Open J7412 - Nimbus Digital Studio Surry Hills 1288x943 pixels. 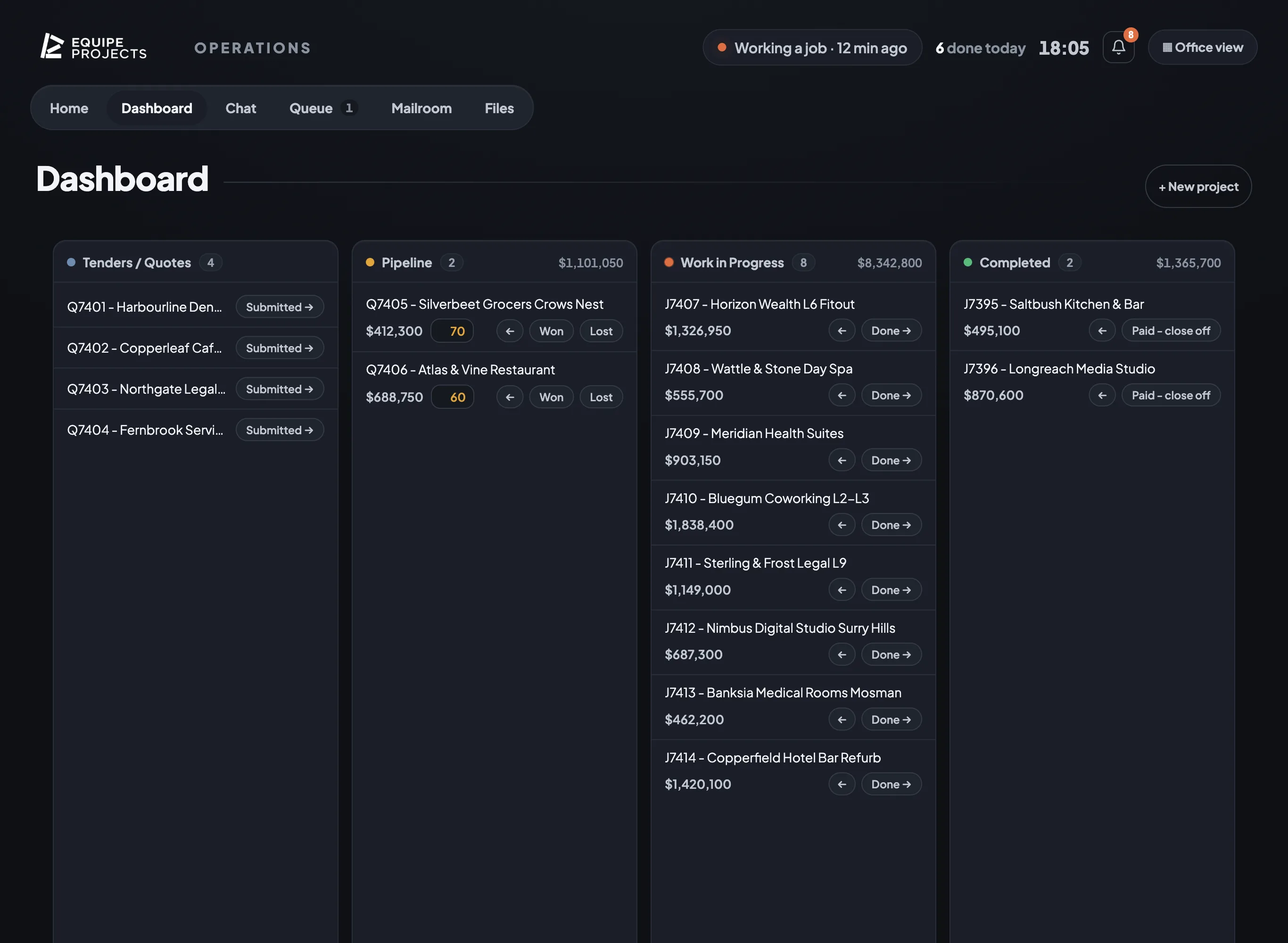click(x=780, y=628)
